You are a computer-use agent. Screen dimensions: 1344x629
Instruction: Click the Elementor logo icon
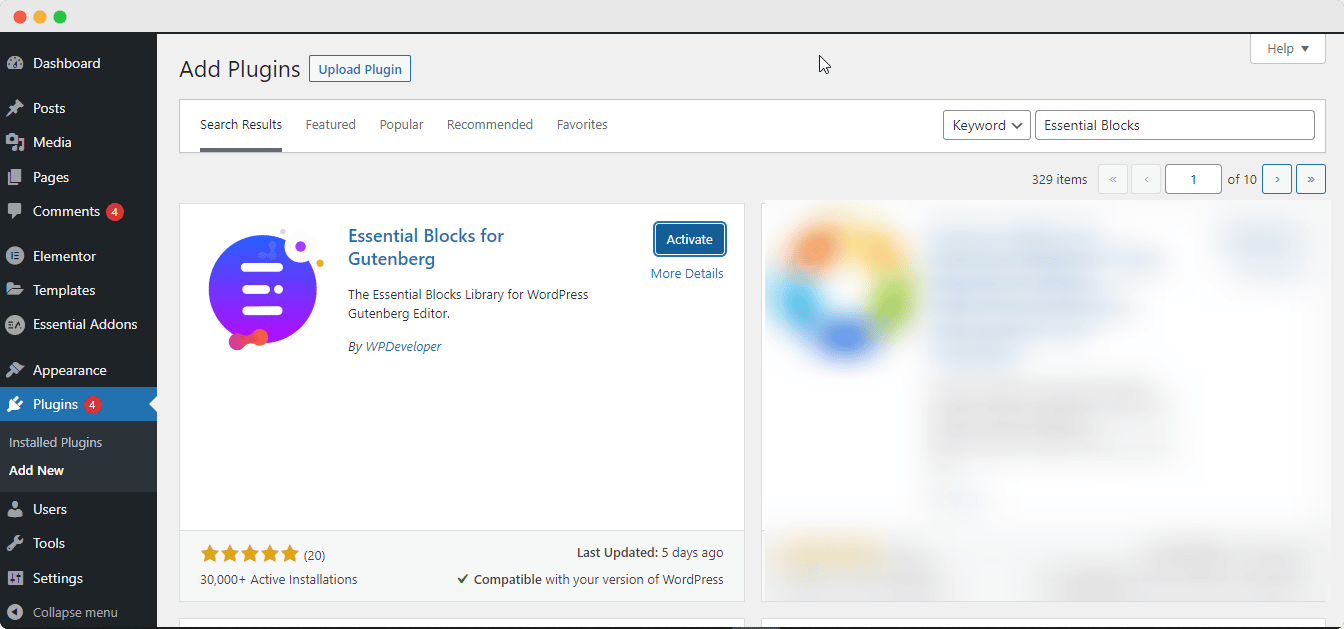point(15,256)
